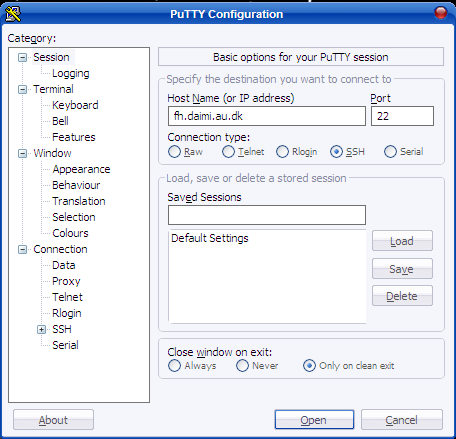
Task: Click the PuTTY icon in title bar
Action: tap(13, 14)
